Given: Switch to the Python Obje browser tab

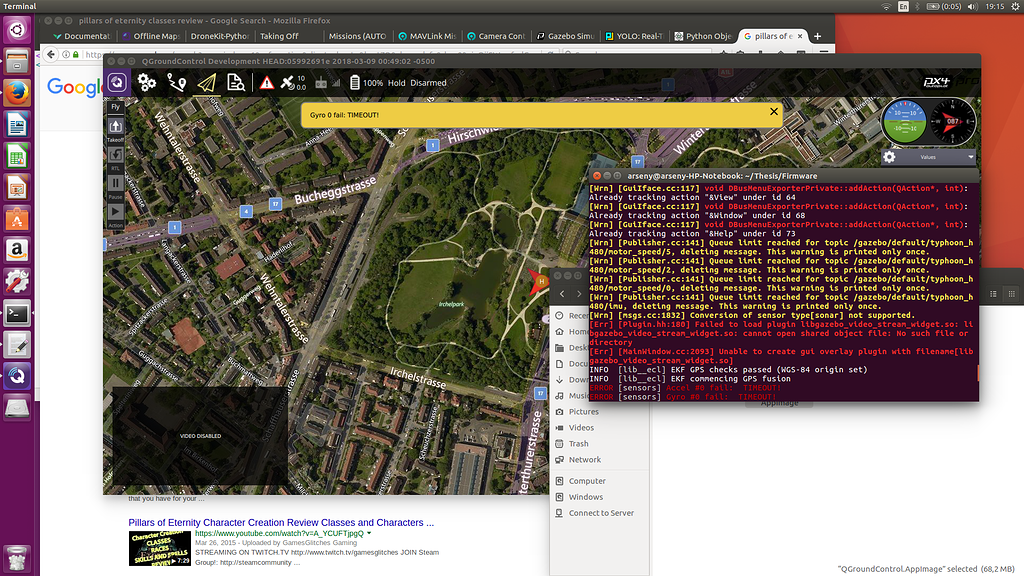Looking at the screenshot, I should [703, 36].
